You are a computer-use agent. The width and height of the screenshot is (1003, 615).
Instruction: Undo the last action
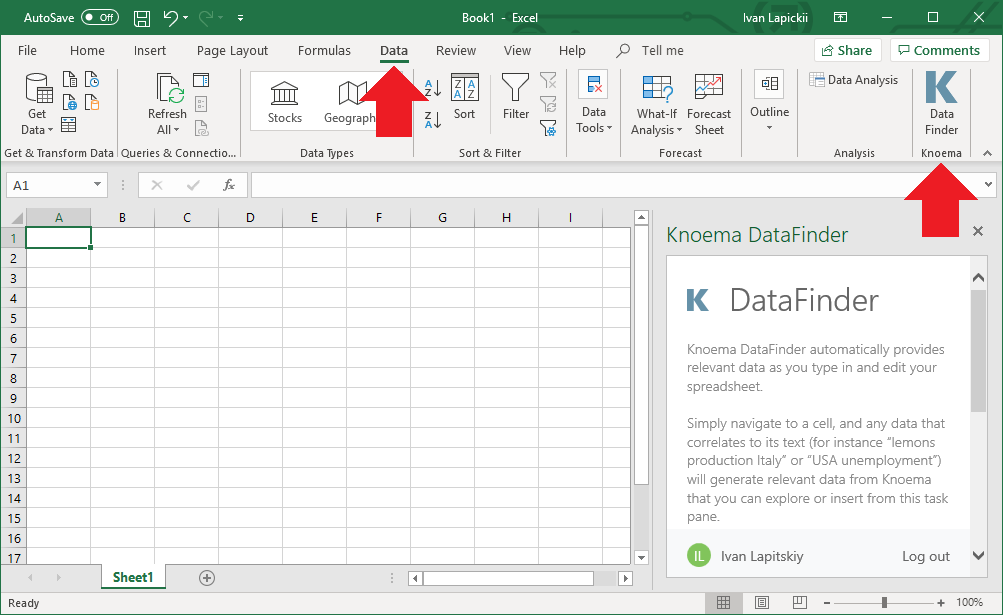[x=171, y=18]
